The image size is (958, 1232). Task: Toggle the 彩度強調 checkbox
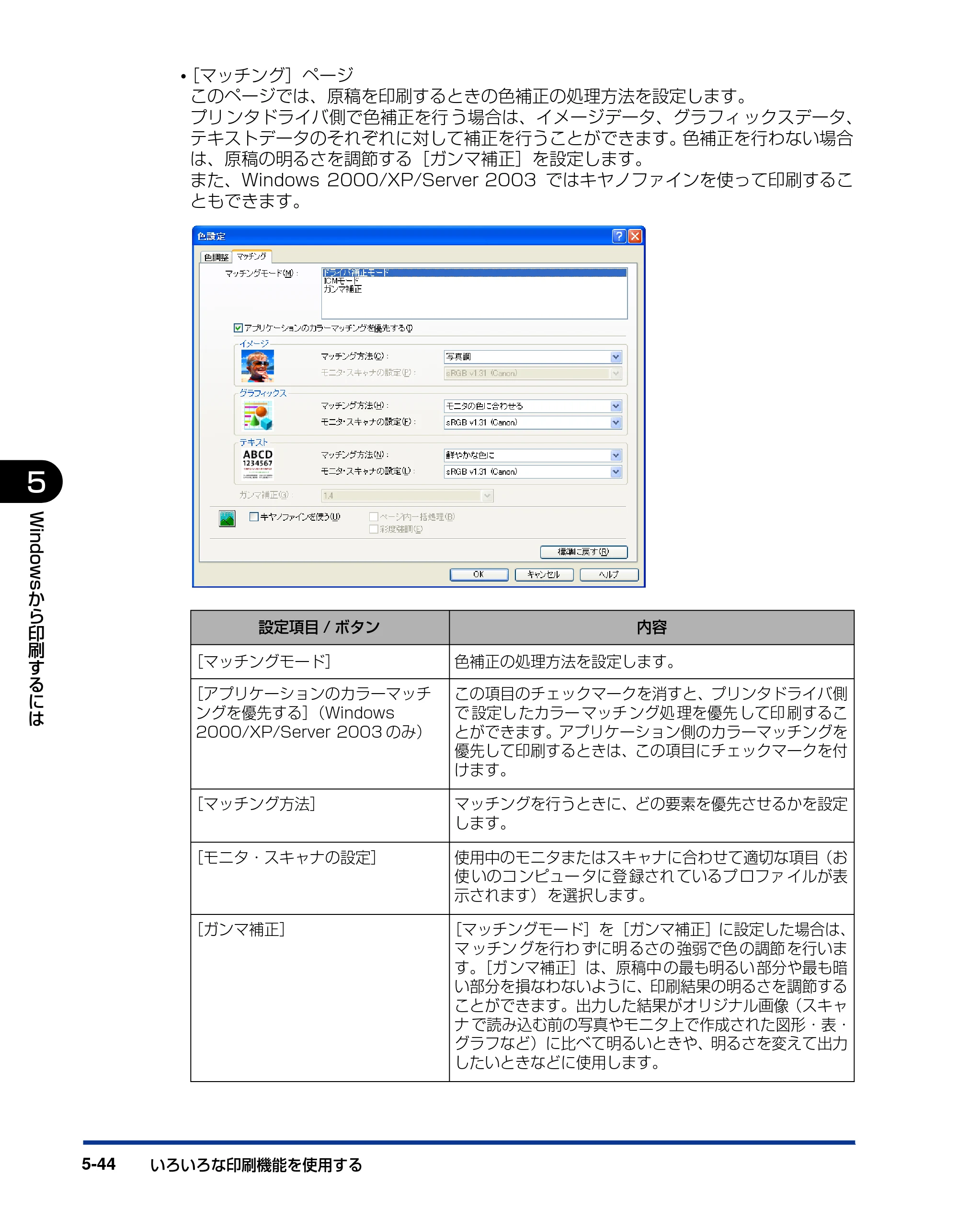coord(374,528)
